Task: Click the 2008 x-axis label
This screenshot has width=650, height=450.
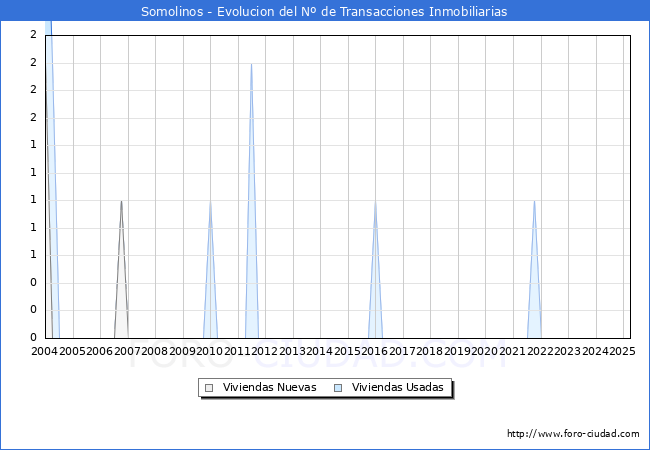Action: (x=154, y=351)
